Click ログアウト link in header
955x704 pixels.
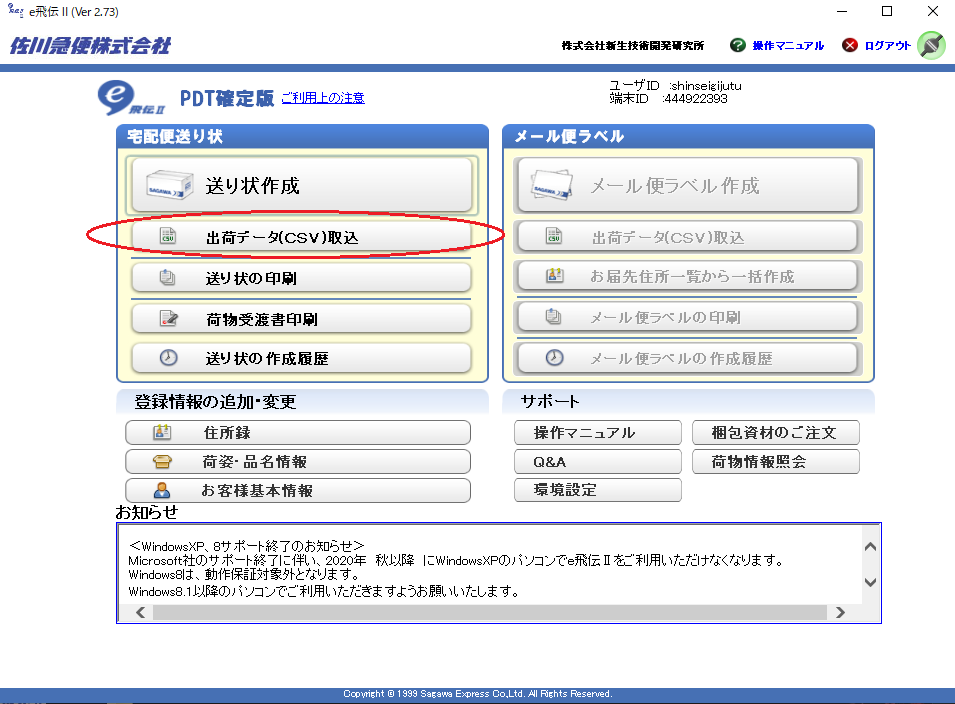click(887, 46)
